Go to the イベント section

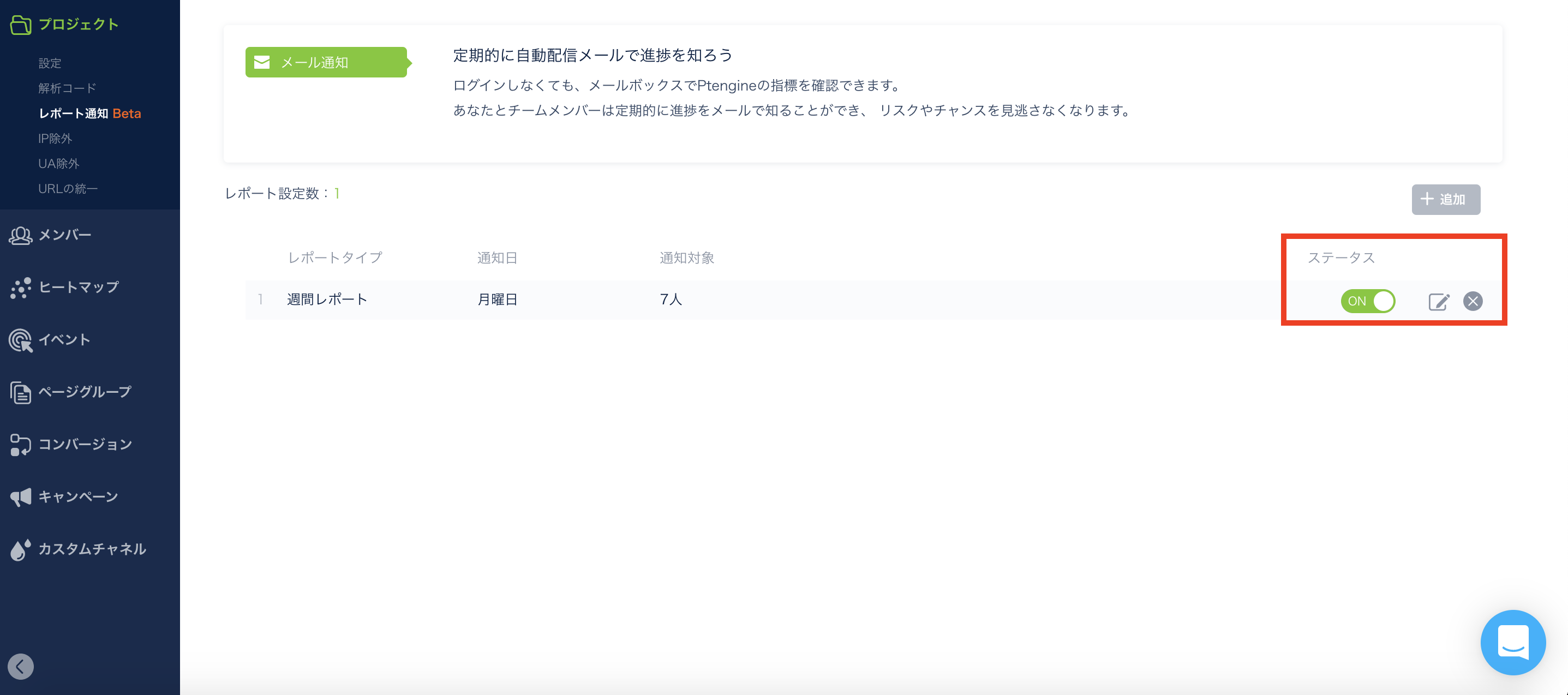64,339
